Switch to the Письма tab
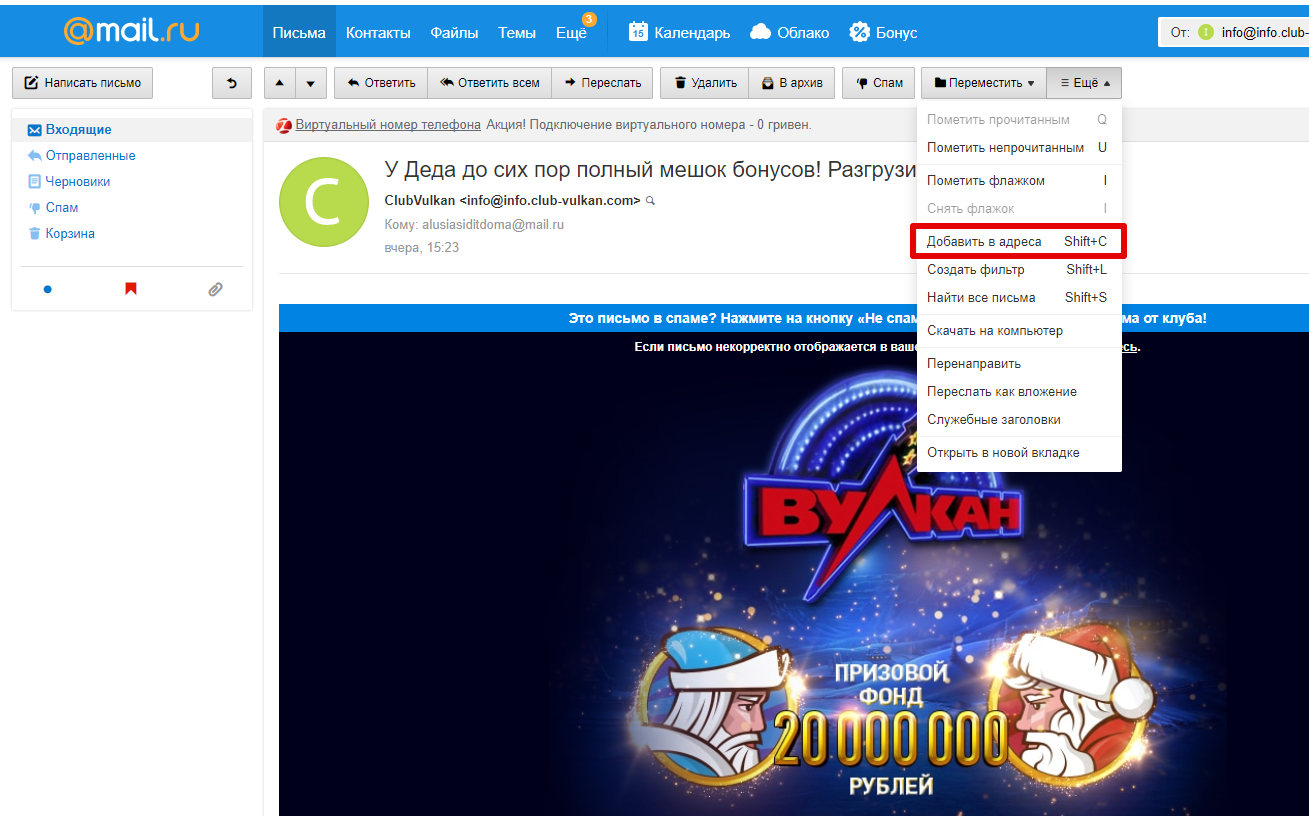The image size is (1309, 816). click(x=299, y=32)
